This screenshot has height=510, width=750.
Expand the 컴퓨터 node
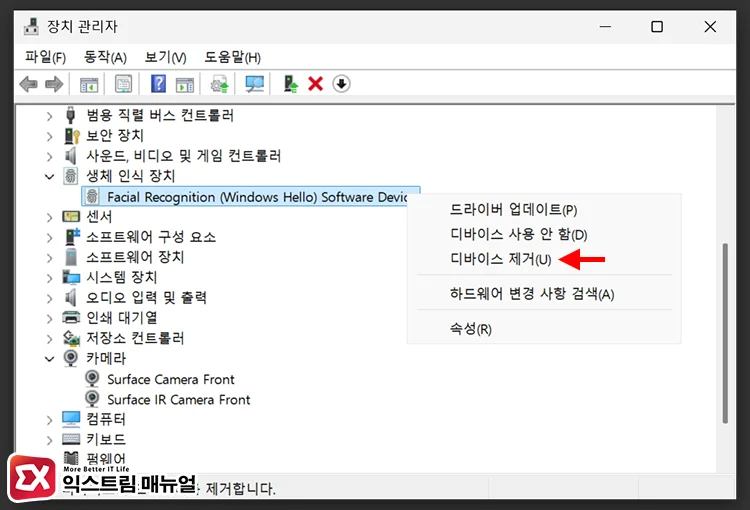(49, 420)
